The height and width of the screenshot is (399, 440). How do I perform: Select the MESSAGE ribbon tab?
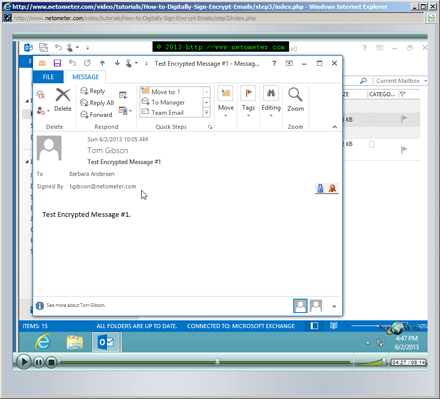85,77
